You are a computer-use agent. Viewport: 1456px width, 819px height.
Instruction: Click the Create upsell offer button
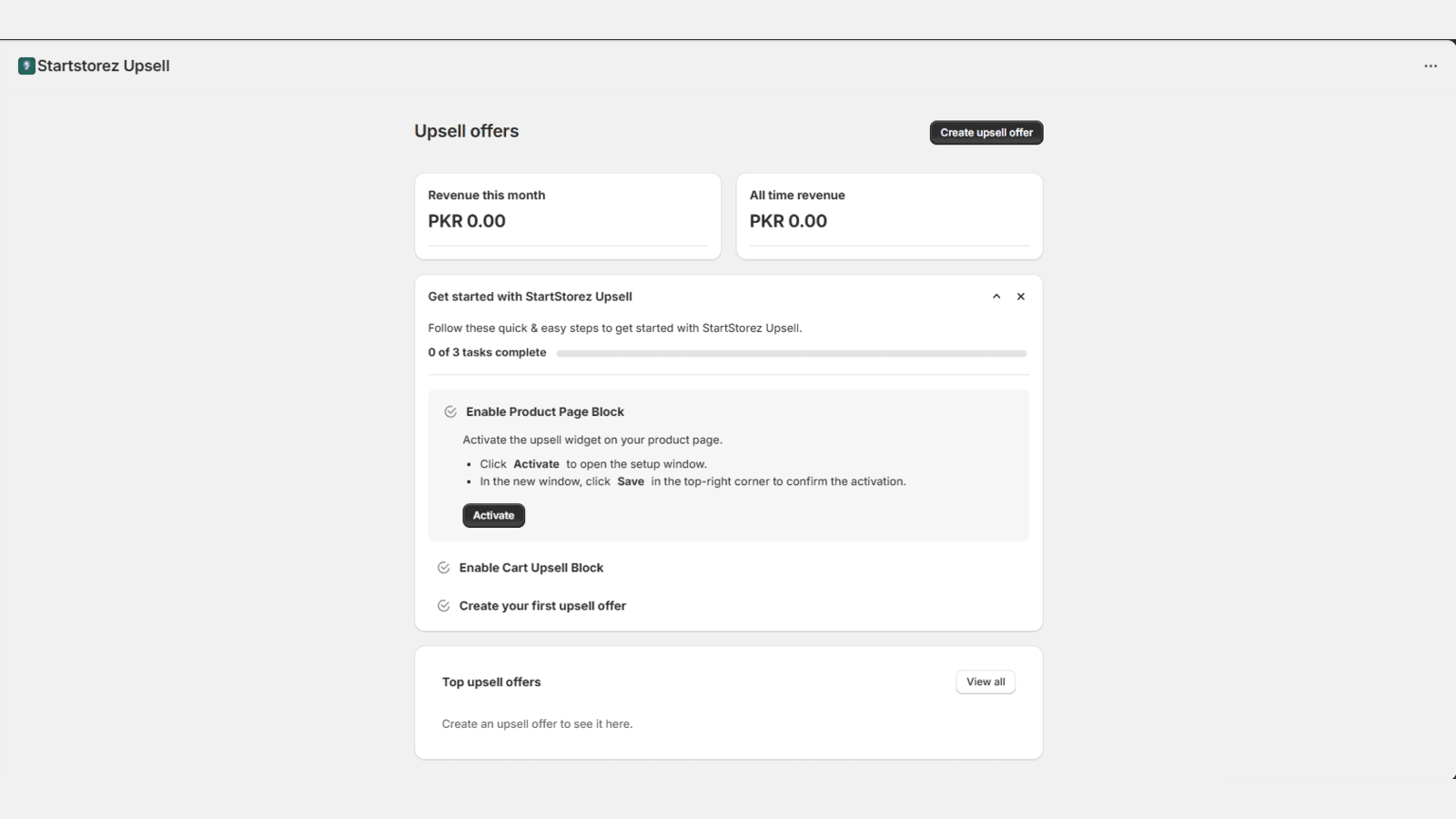[x=986, y=132]
